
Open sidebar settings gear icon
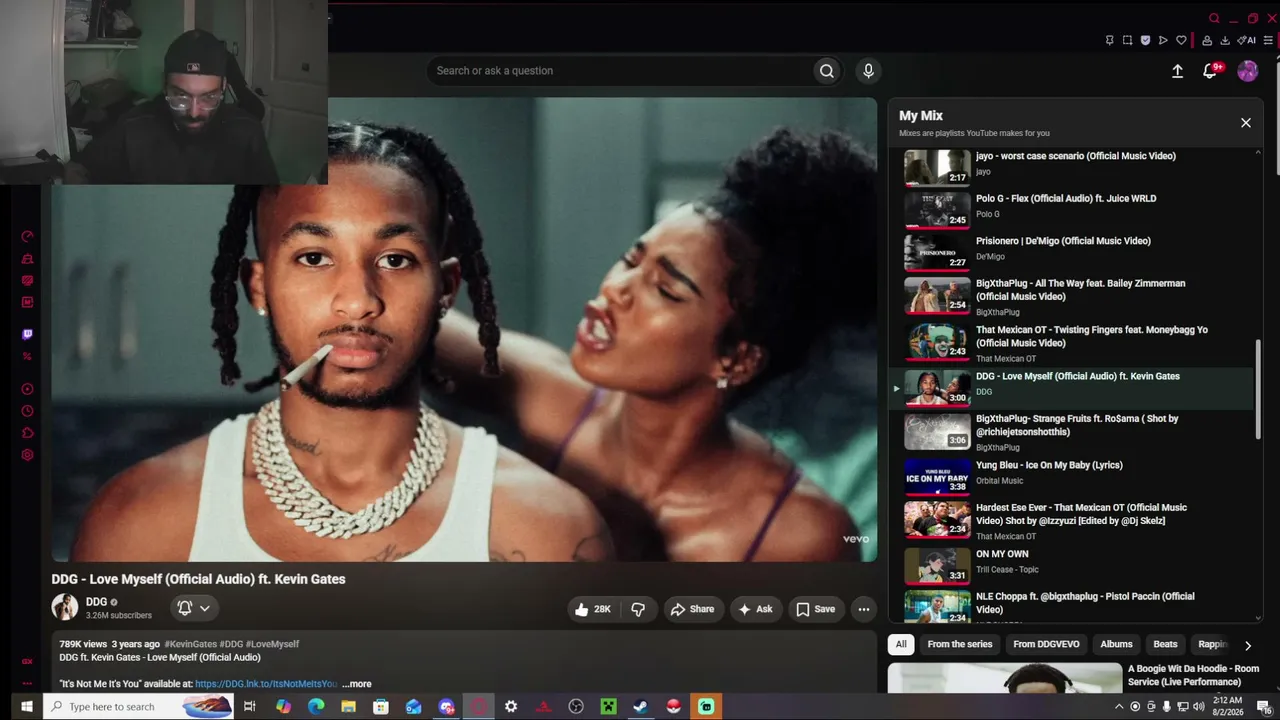click(x=27, y=455)
